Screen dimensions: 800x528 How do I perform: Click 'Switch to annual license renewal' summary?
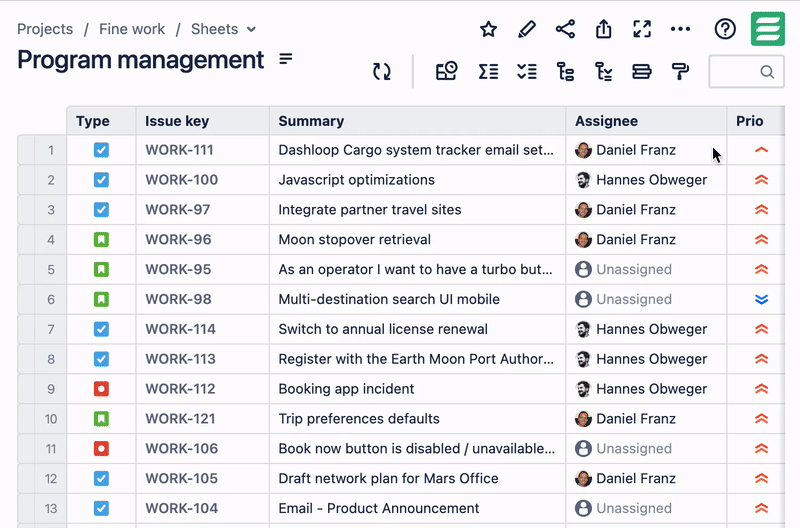pyautogui.click(x=383, y=329)
